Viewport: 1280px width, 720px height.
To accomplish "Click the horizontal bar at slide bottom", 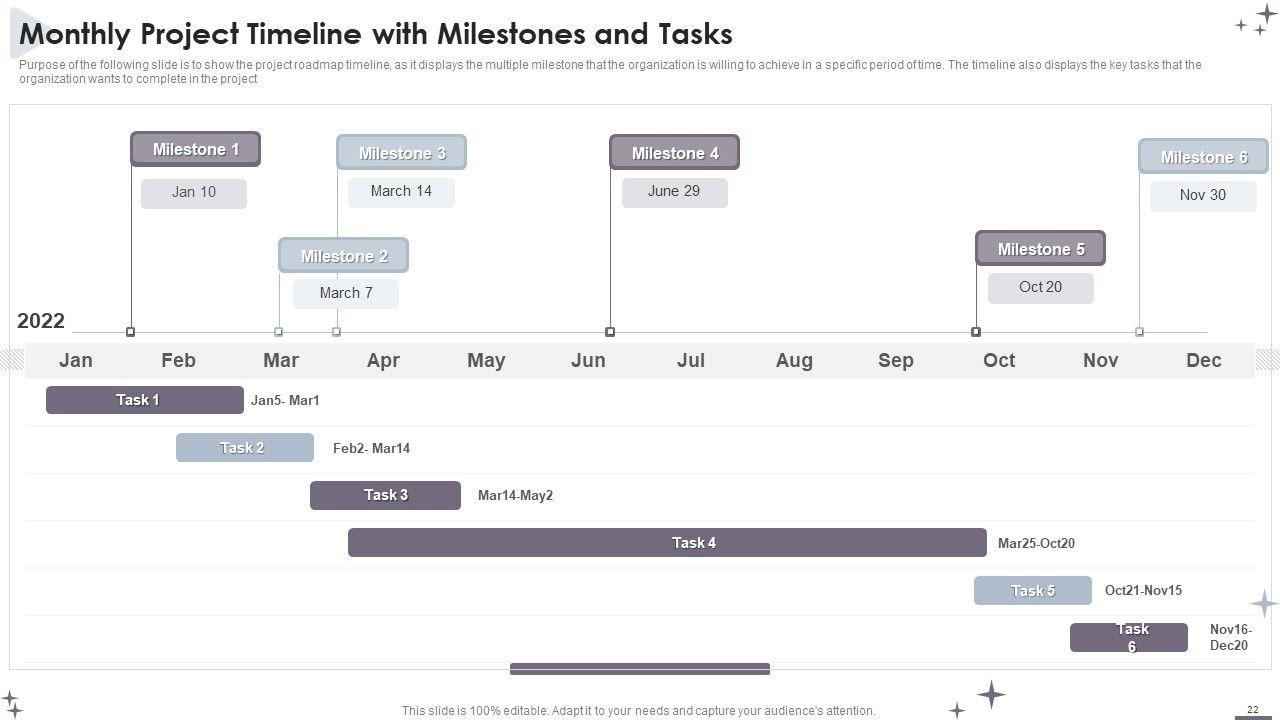I will tap(640, 669).
